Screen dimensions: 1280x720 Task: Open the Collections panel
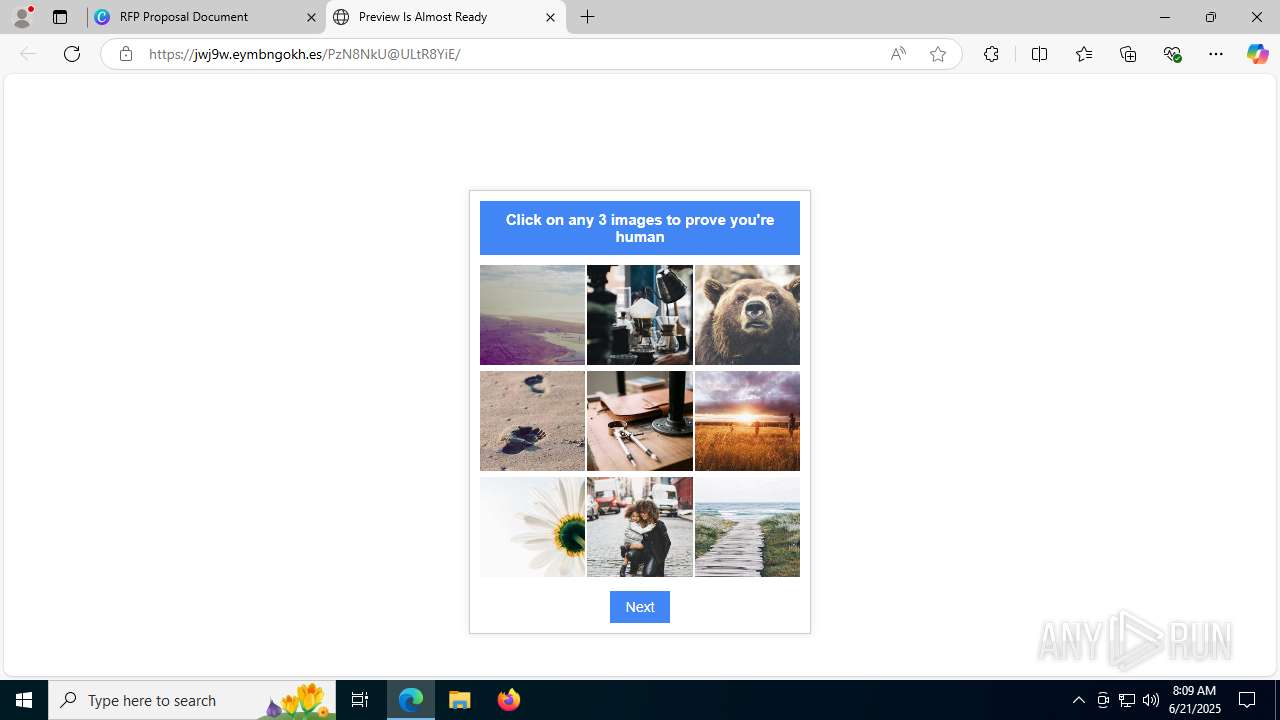click(1128, 54)
